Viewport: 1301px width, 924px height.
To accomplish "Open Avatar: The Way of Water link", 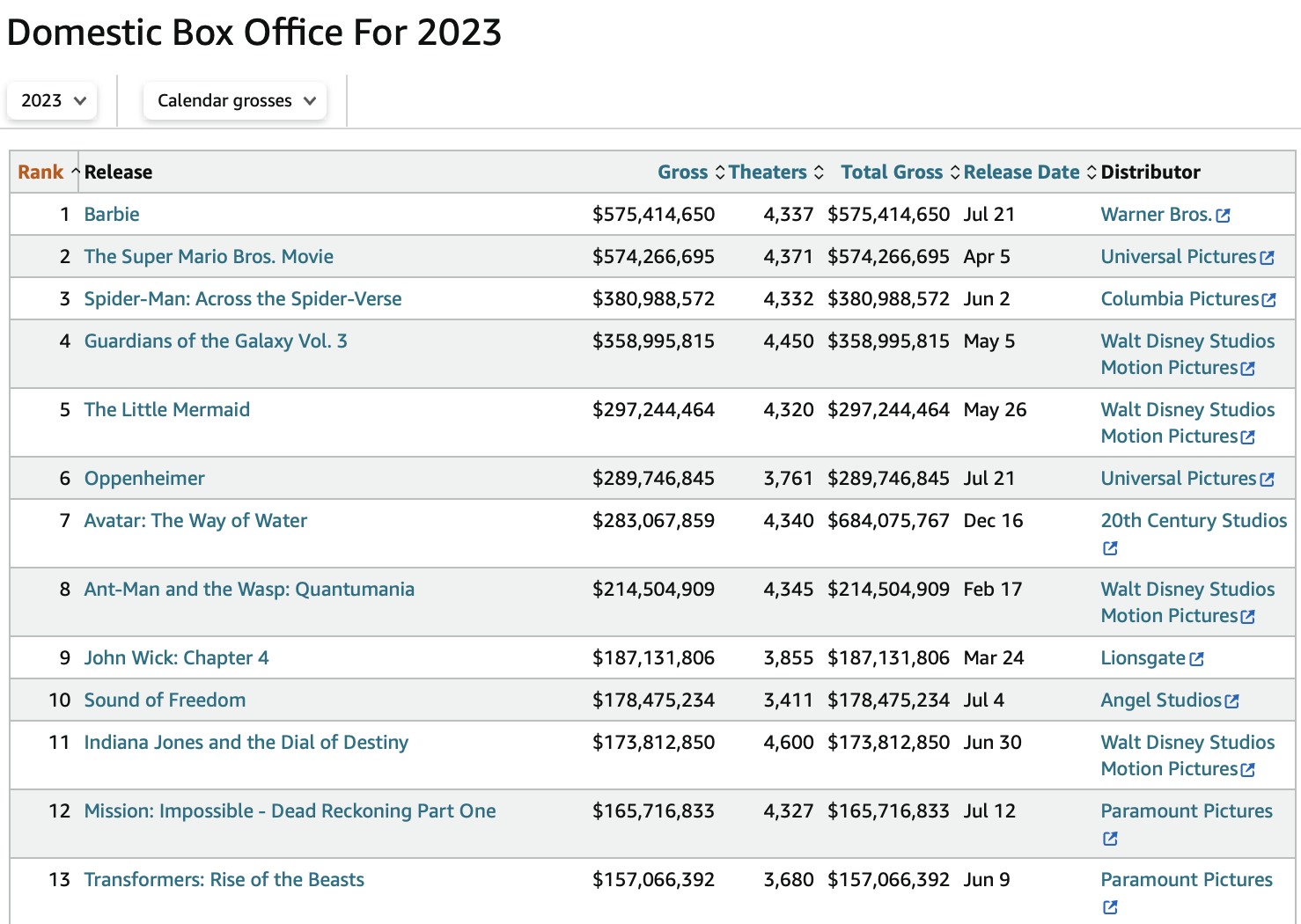I will tap(195, 520).
